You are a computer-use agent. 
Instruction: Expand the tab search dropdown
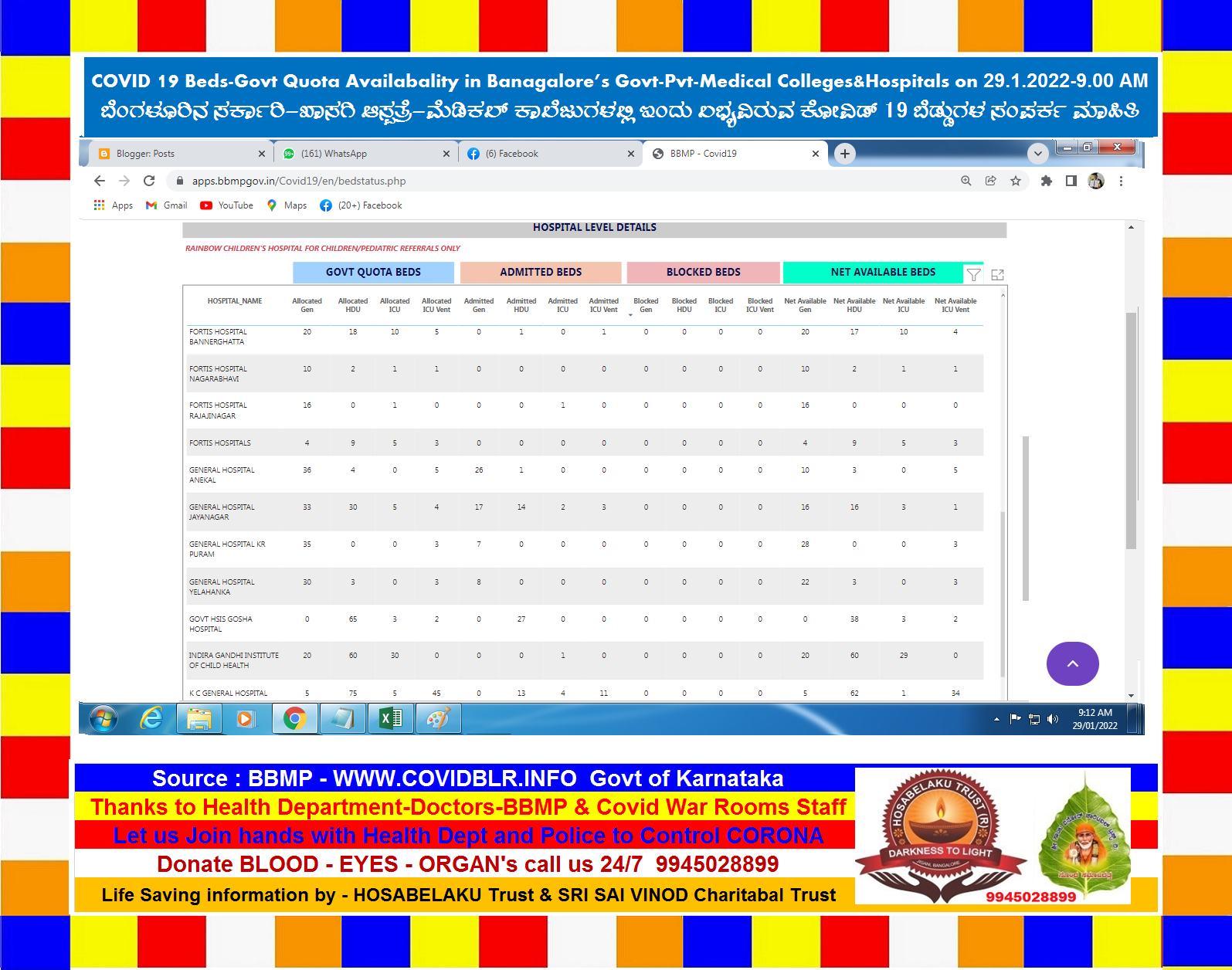point(1038,154)
